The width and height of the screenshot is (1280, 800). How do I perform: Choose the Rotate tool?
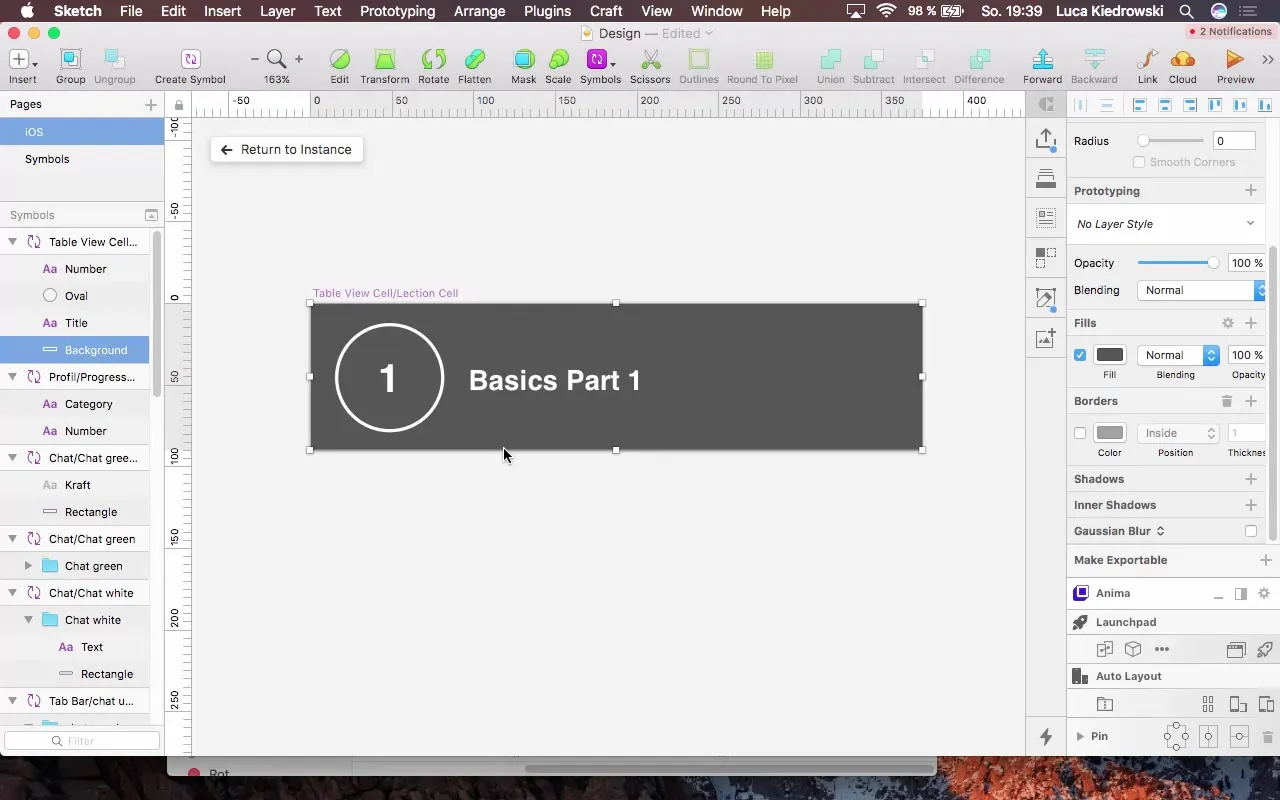(434, 65)
